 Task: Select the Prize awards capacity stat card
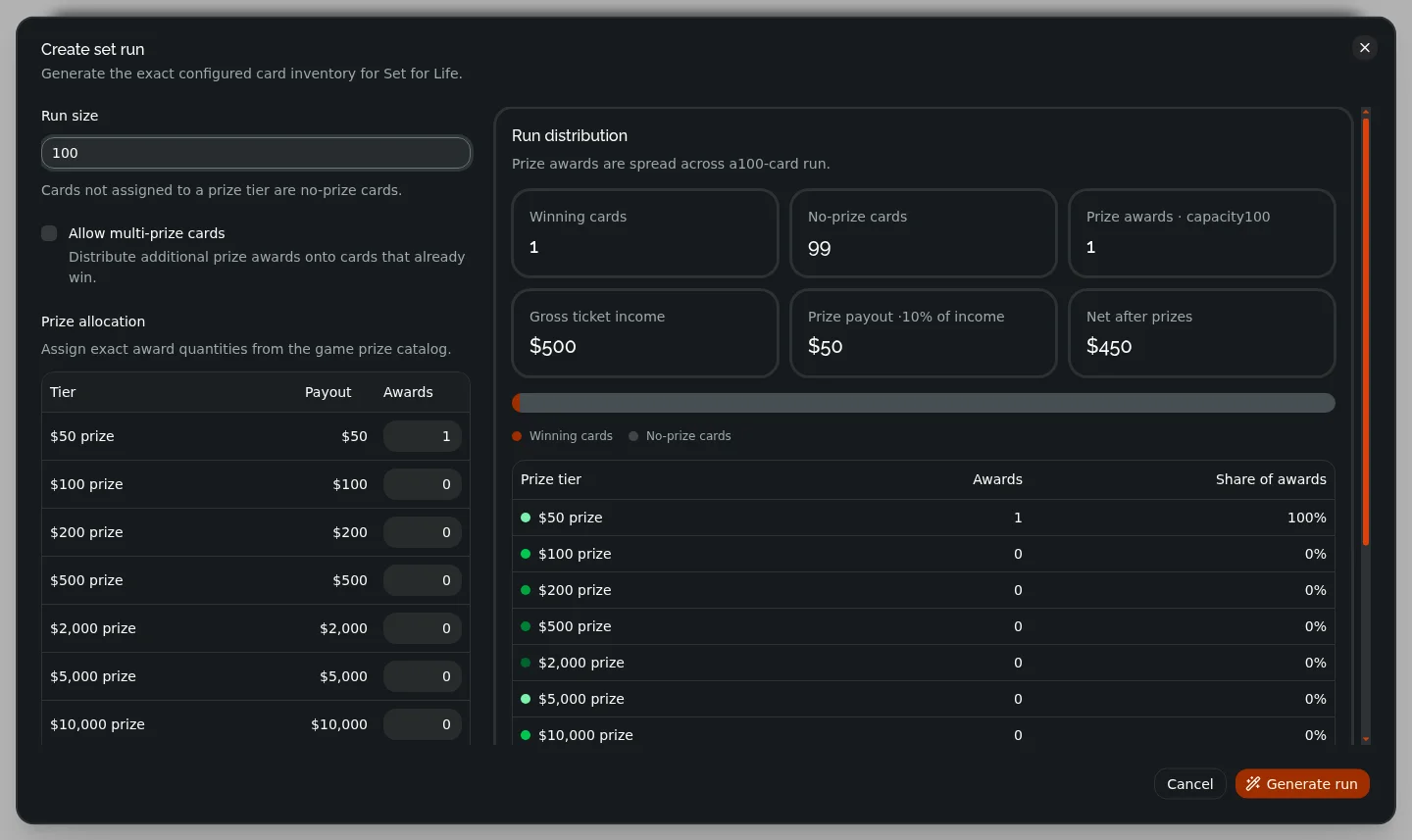click(1202, 233)
